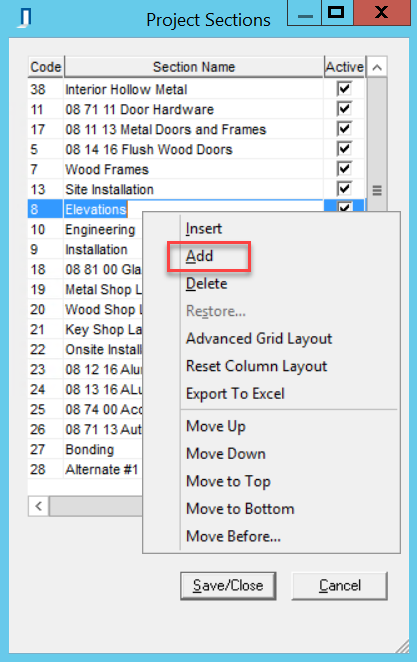Click the horizontal scroll left arrow

click(38, 506)
